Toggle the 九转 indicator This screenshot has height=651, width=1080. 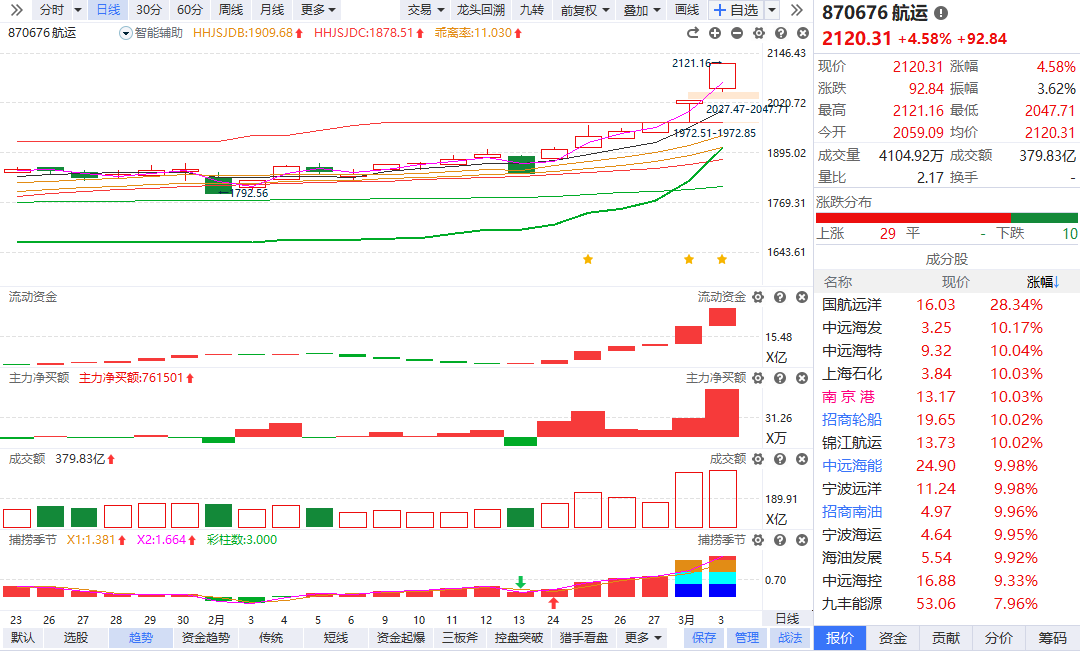pyautogui.click(x=532, y=10)
